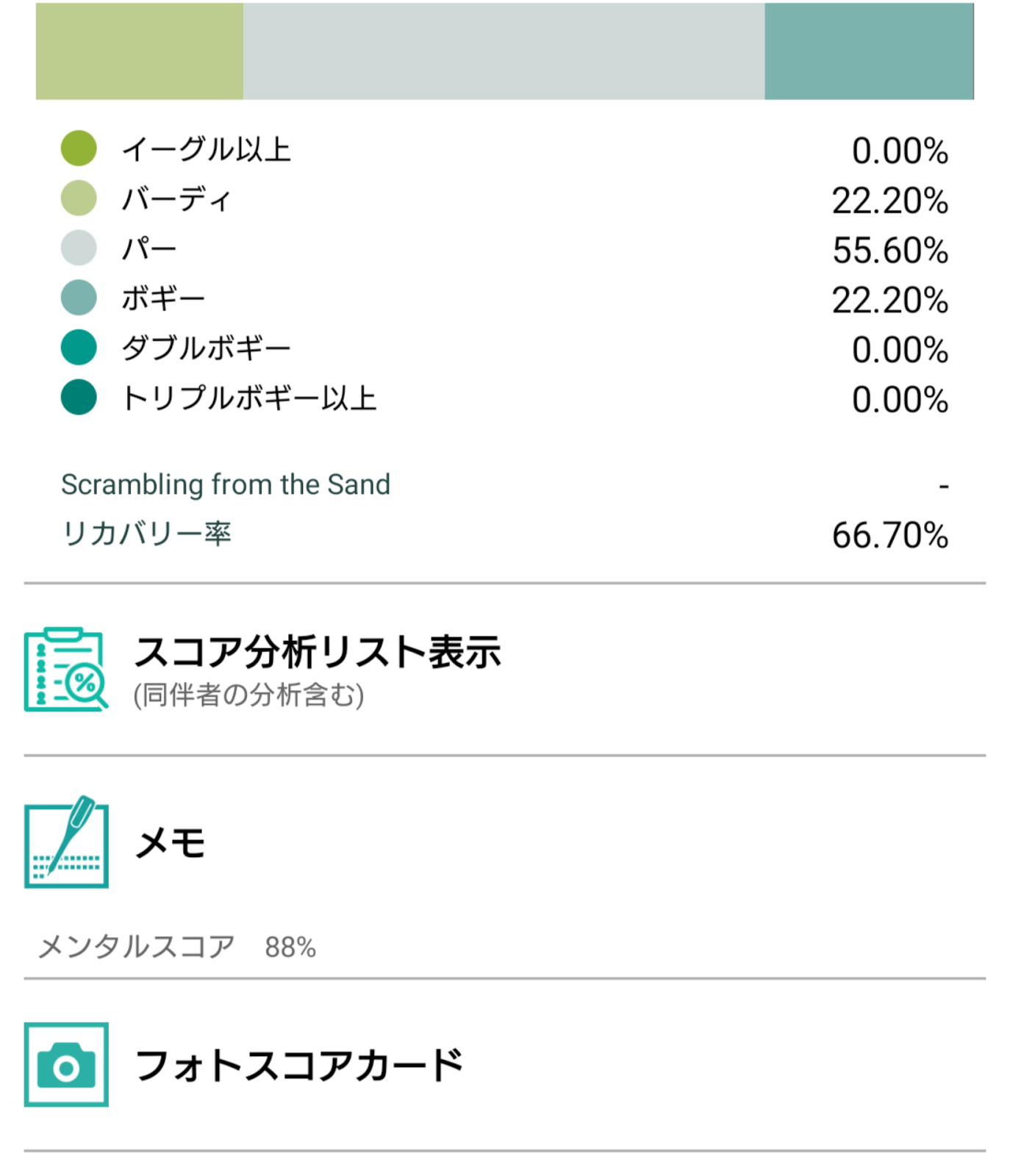Tap the パー 55.60% value

(890, 250)
